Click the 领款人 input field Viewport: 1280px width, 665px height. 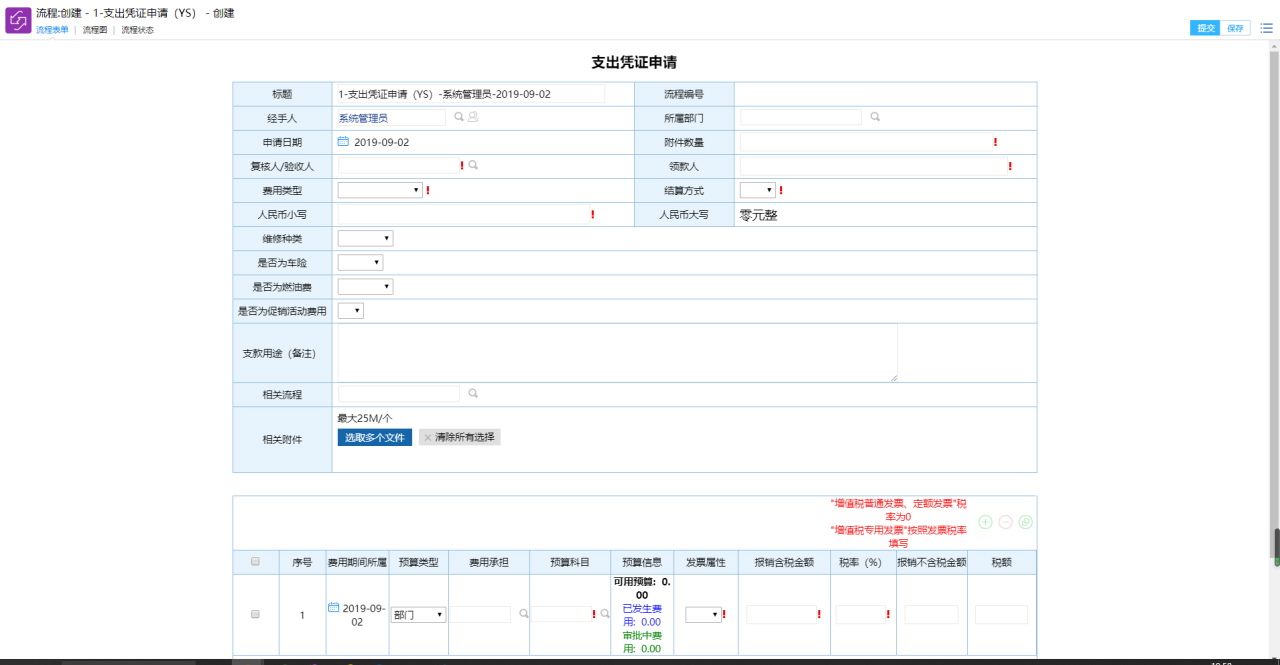click(x=873, y=166)
